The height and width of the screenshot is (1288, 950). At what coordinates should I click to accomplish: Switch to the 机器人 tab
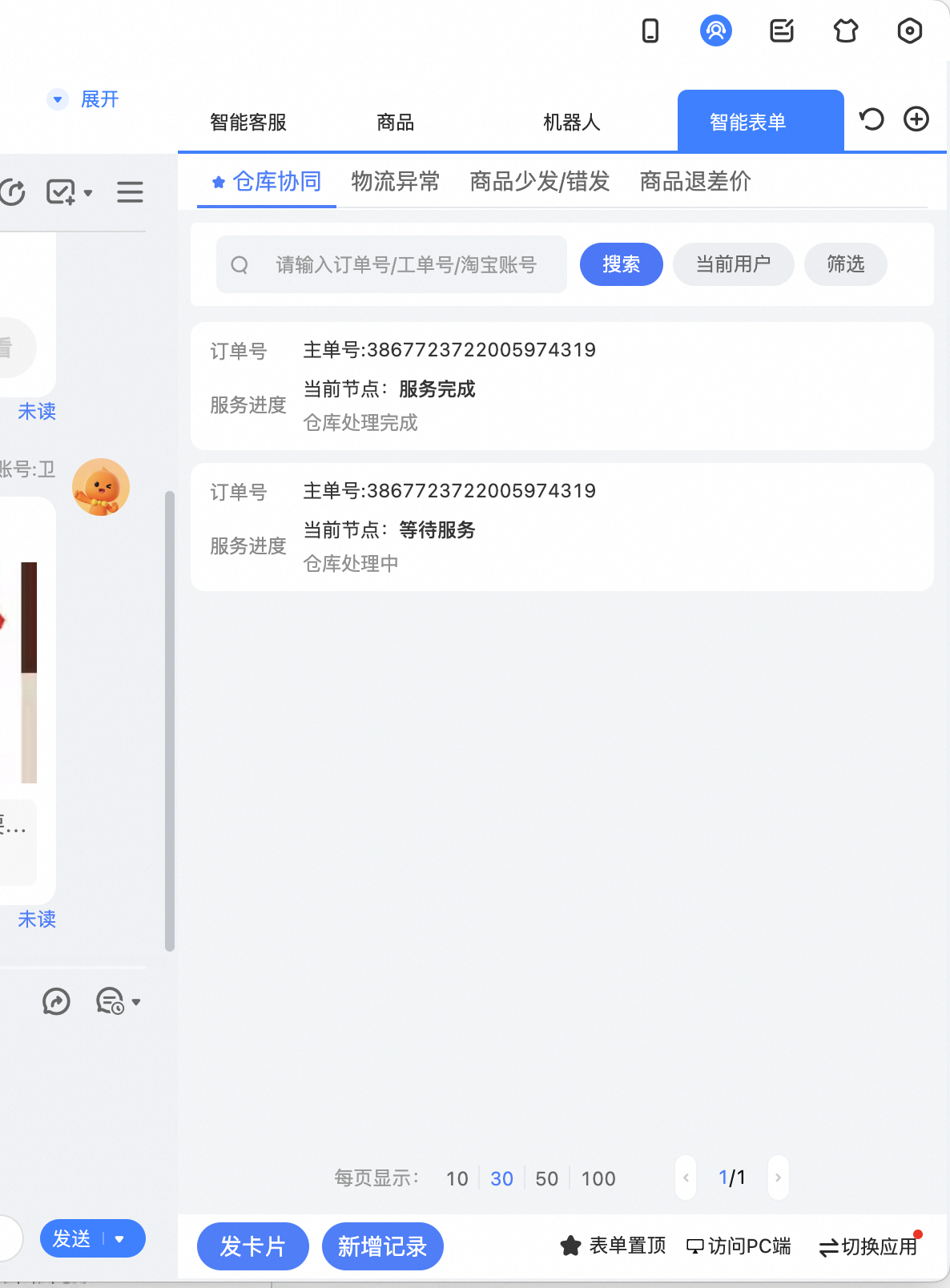(x=571, y=123)
